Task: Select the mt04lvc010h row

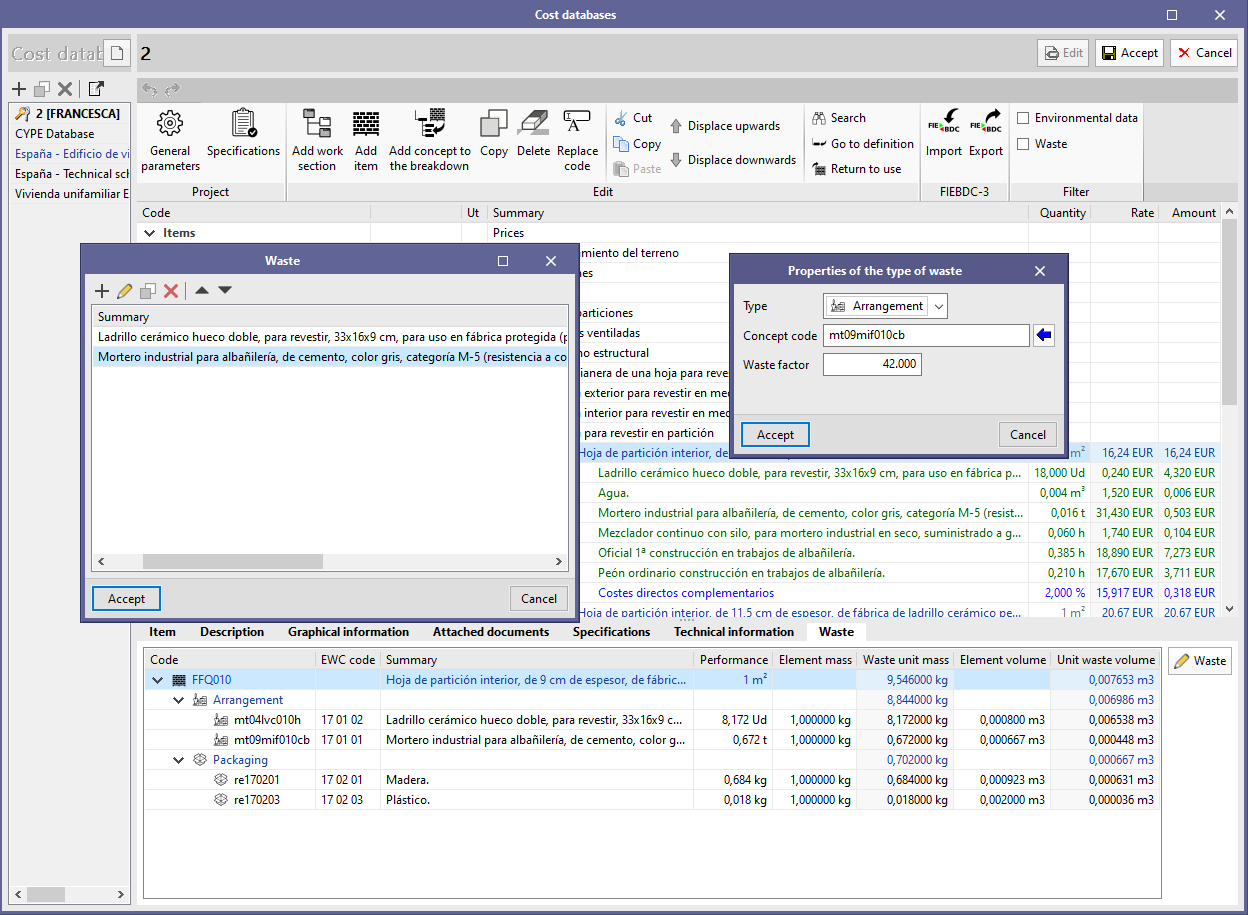Action: (652, 720)
